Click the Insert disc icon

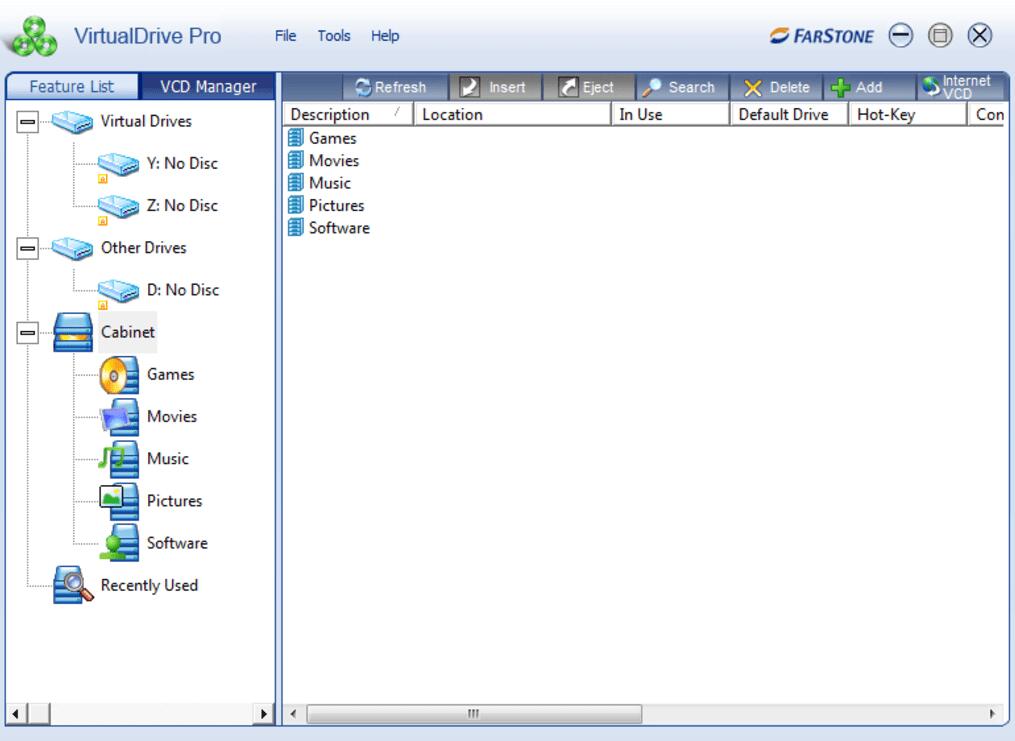(469, 87)
